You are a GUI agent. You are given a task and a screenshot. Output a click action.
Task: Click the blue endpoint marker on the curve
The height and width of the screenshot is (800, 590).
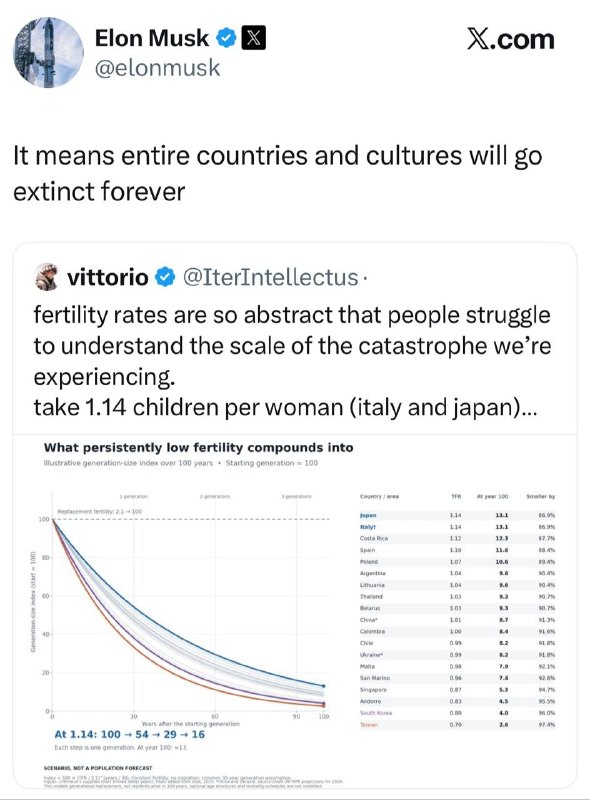(324, 686)
